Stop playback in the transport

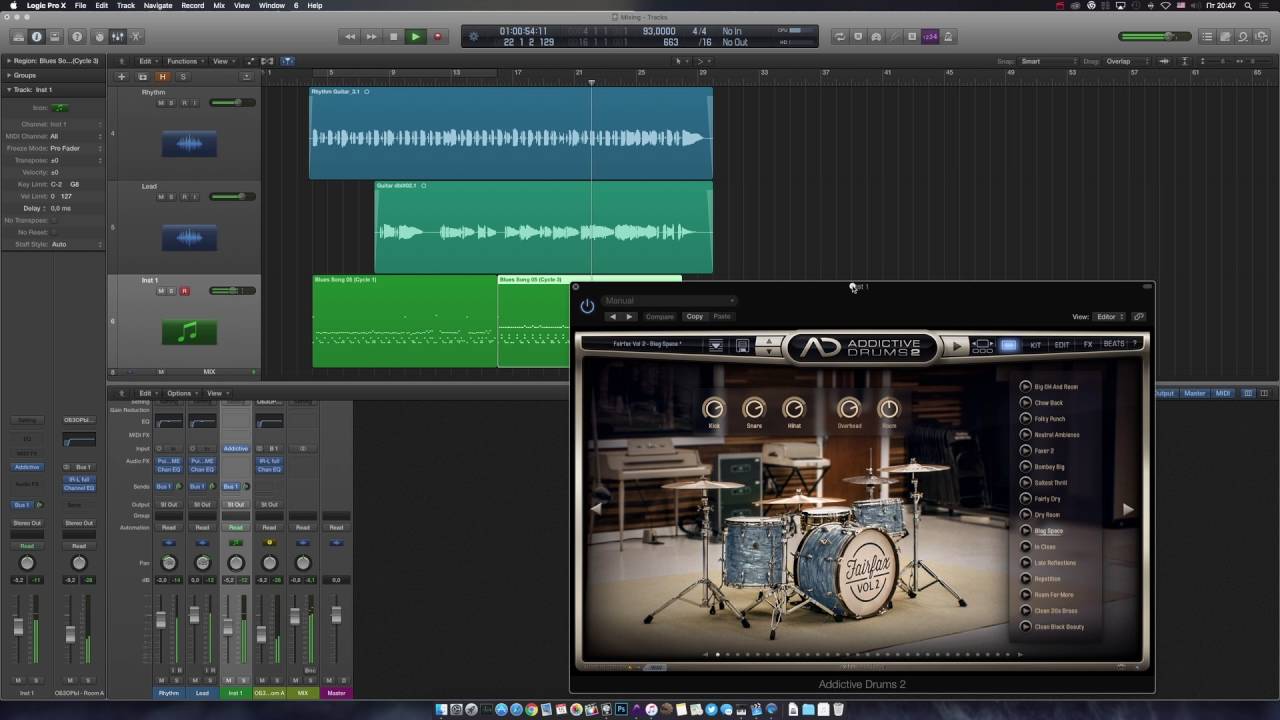tap(393, 37)
